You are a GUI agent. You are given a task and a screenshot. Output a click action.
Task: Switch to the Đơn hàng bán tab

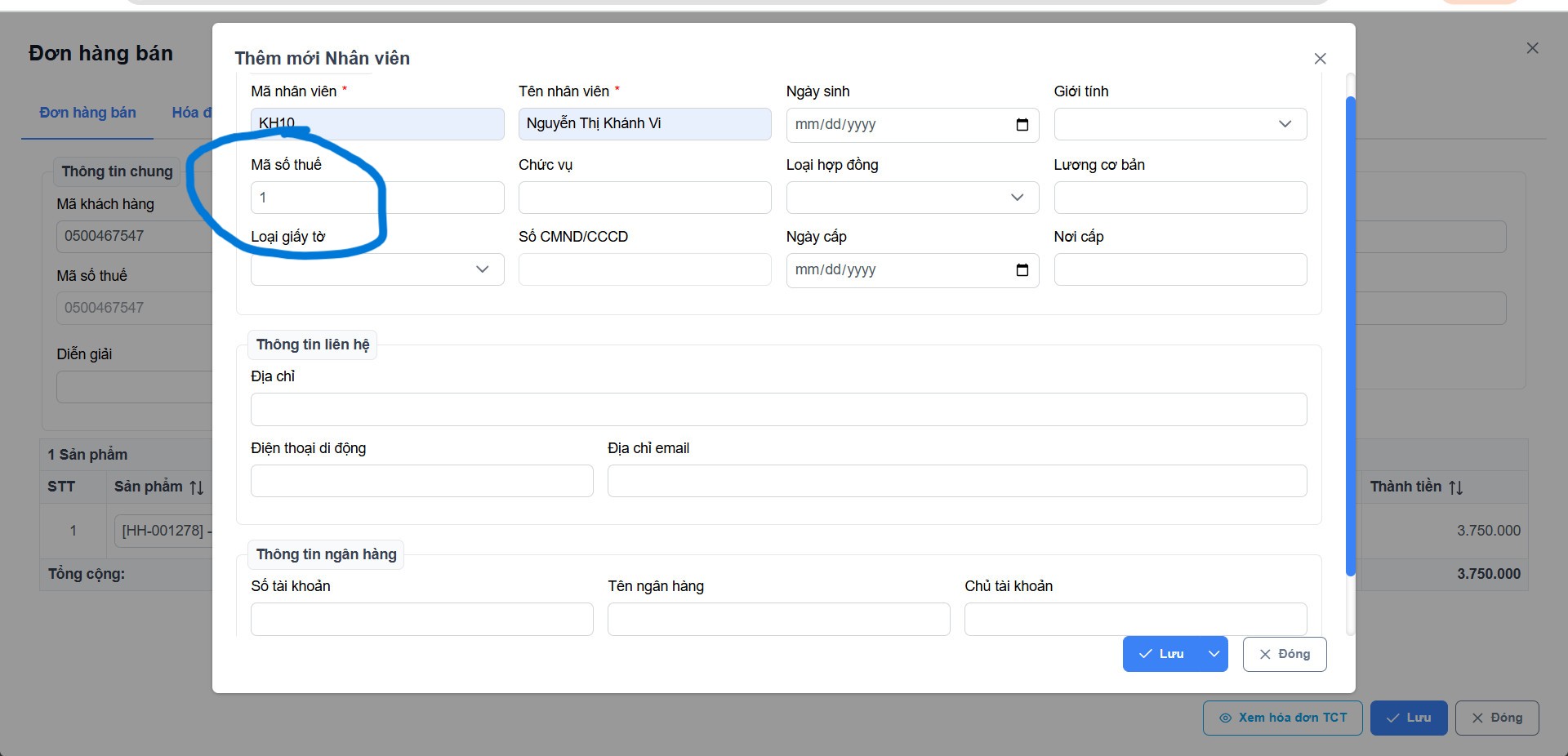(x=88, y=113)
